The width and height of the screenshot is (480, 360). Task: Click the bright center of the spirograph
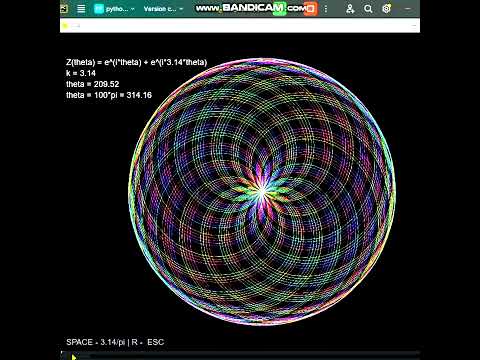point(262,192)
